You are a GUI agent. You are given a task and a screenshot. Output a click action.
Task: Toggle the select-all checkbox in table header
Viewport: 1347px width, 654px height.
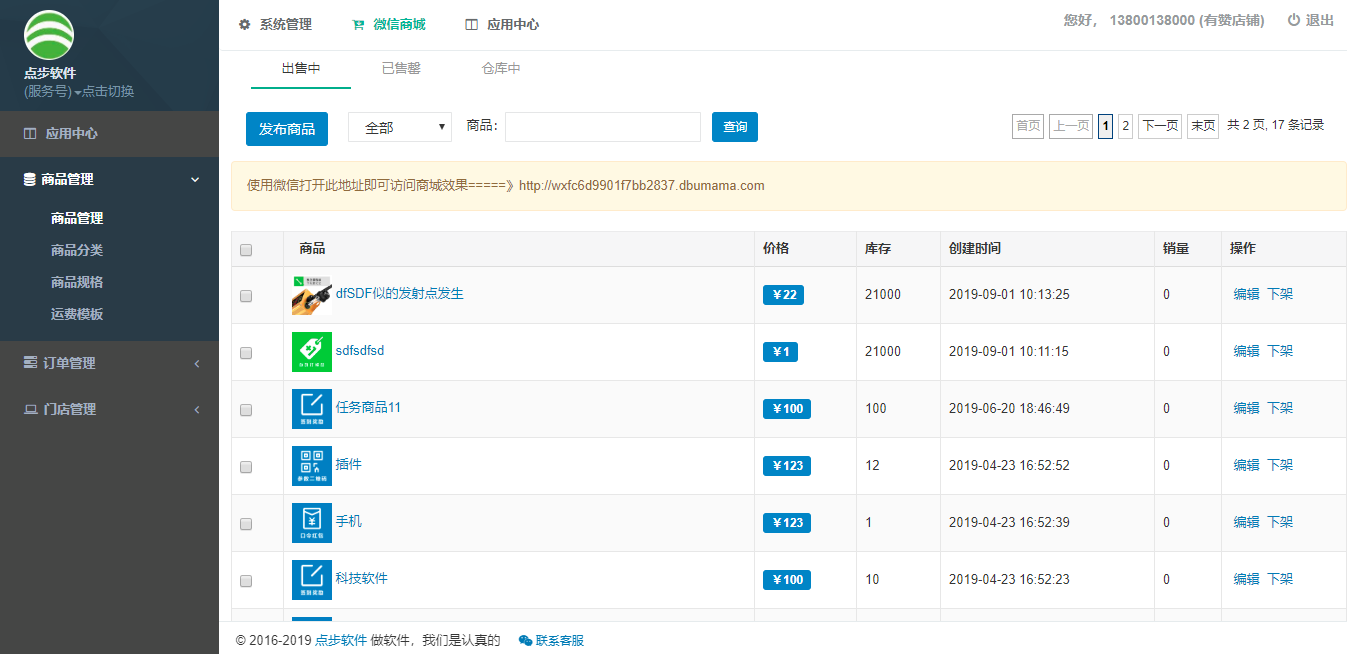point(247,250)
